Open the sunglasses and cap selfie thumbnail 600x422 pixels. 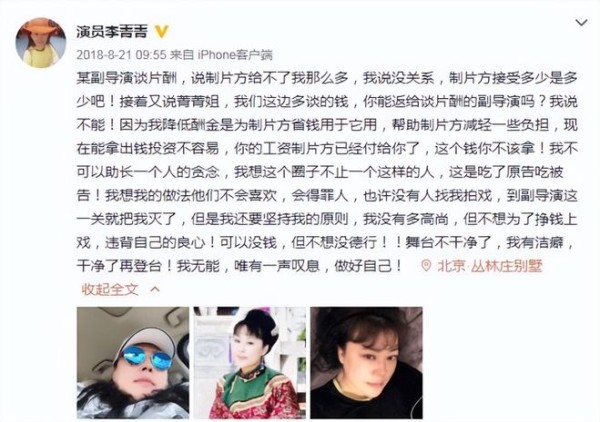point(133,363)
